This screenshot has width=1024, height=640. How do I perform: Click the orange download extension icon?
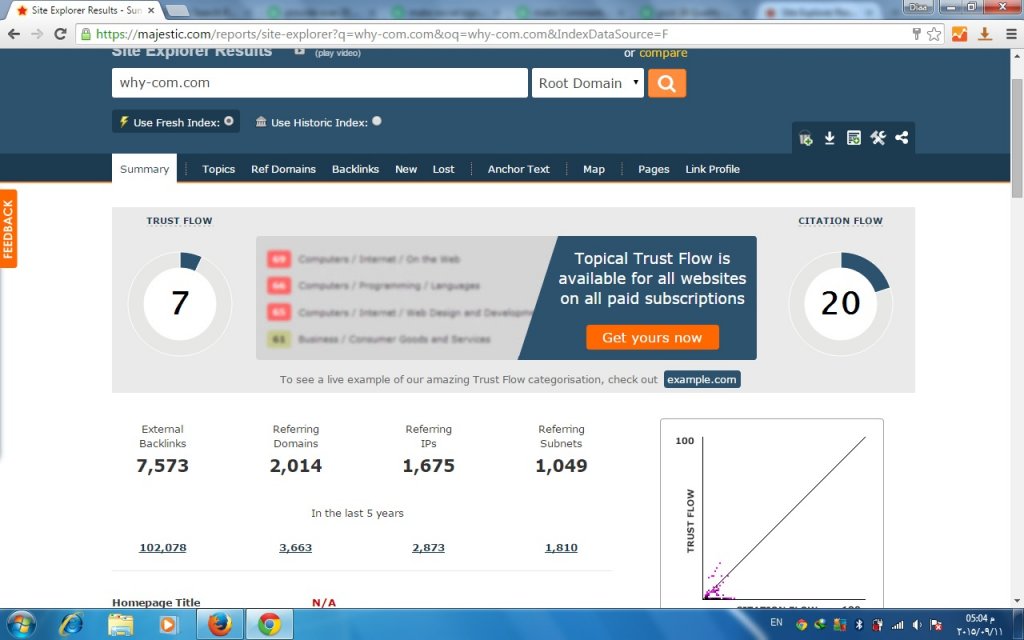(985, 34)
